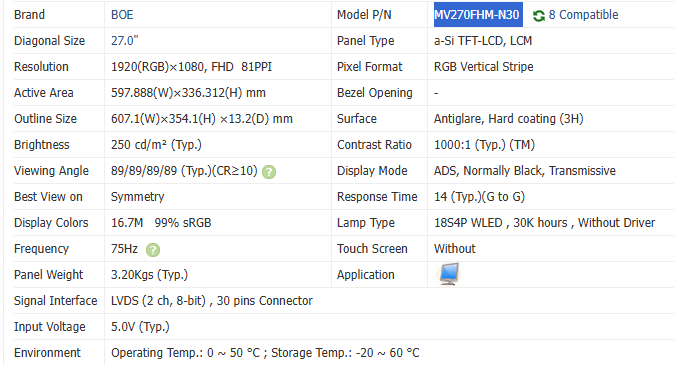This screenshot has width=674, height=365.
Task: Select the highlighted MV270FHM-N30 model number
Action: pos(478,15)
